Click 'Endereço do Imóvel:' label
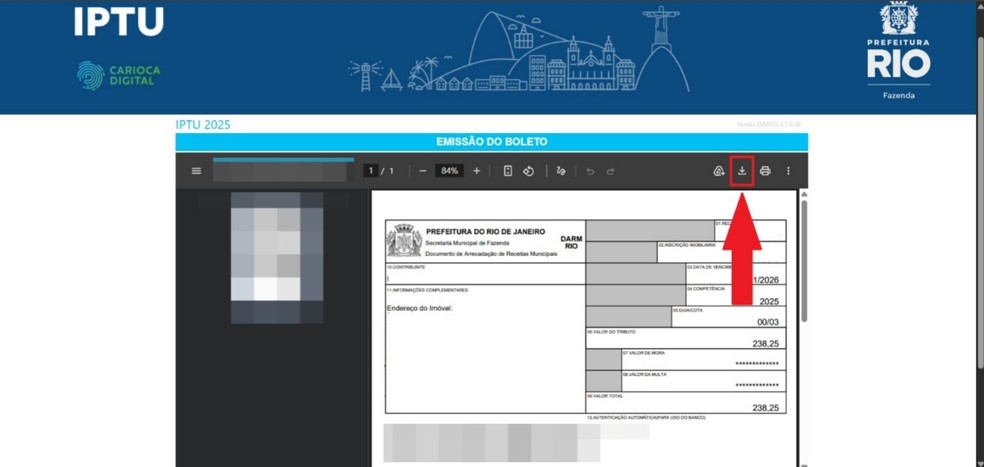Image resolution: width=984 pixels, height=467 pixels. coord(420,308)
